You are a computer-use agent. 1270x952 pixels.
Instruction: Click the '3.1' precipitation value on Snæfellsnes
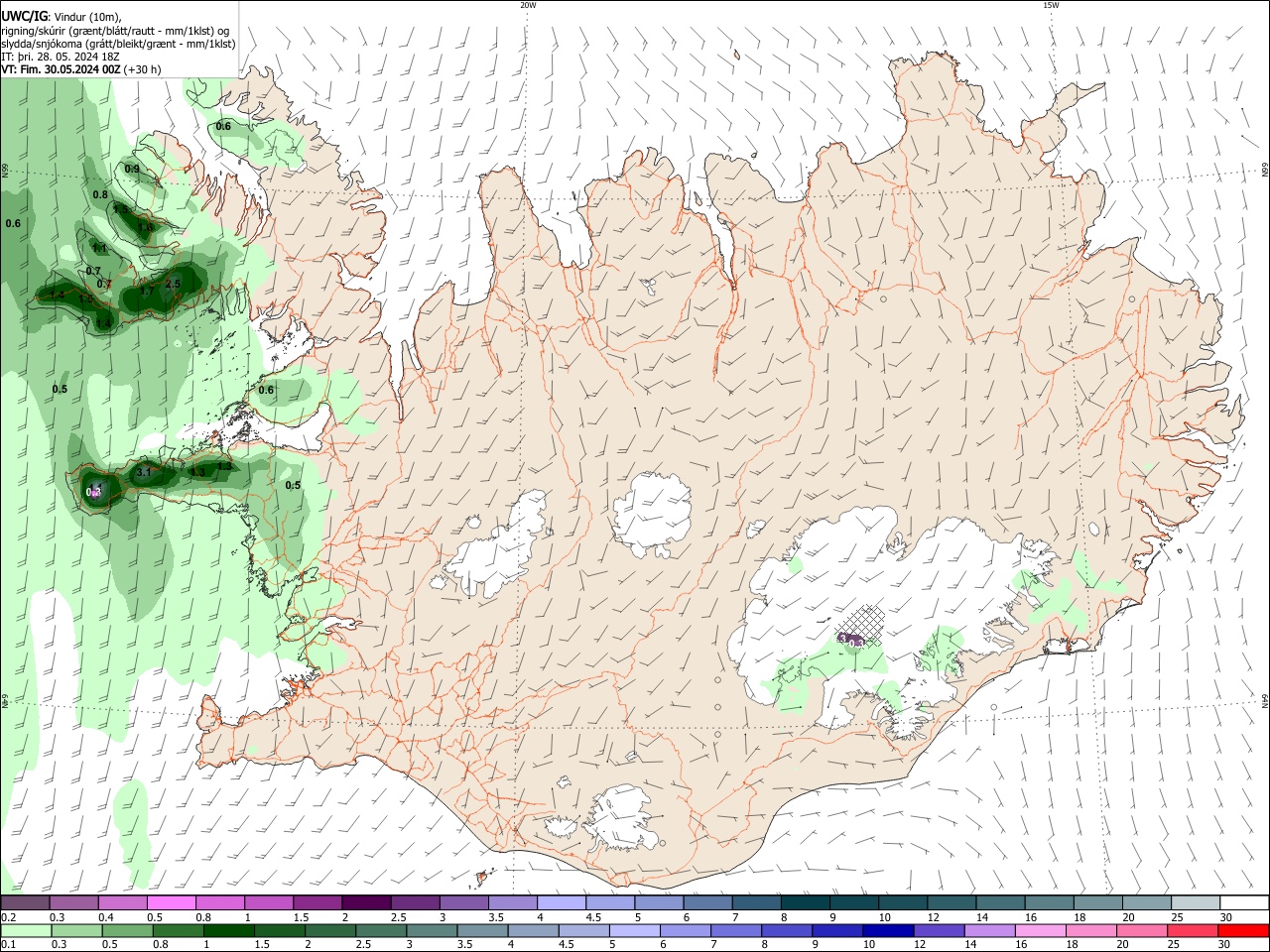click(x=144, y=472)
